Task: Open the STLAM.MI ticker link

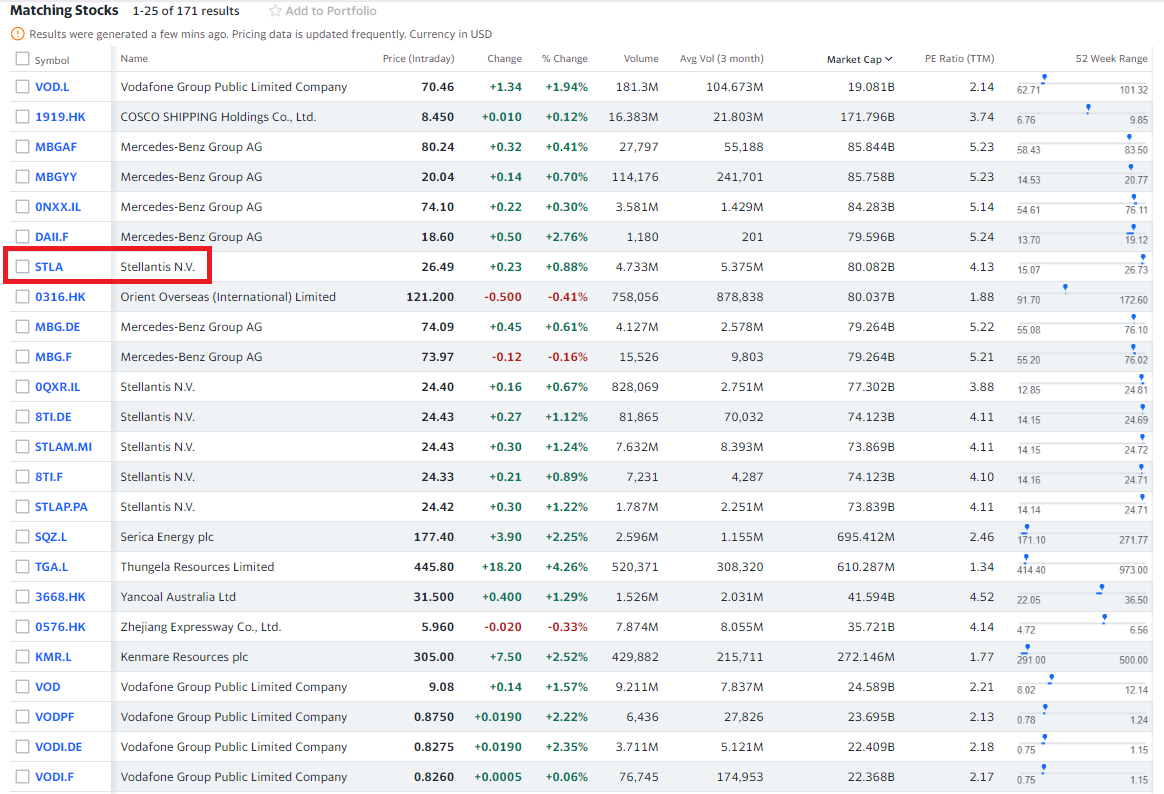Action: [63, 447]
